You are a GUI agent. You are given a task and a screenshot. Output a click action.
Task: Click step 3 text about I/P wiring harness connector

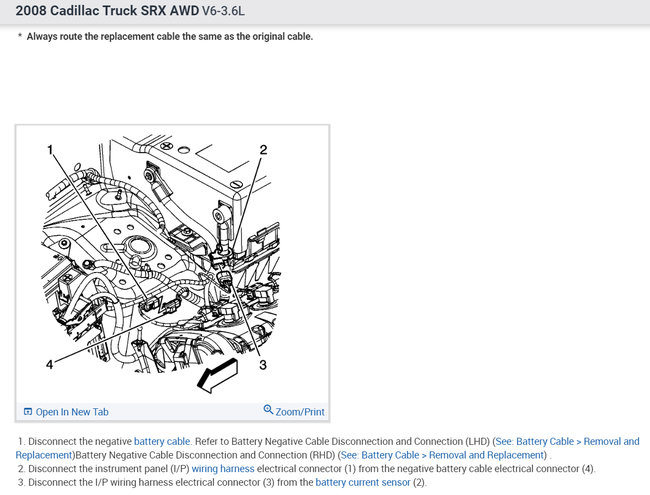pyautogui.click(x=222, y=482)
